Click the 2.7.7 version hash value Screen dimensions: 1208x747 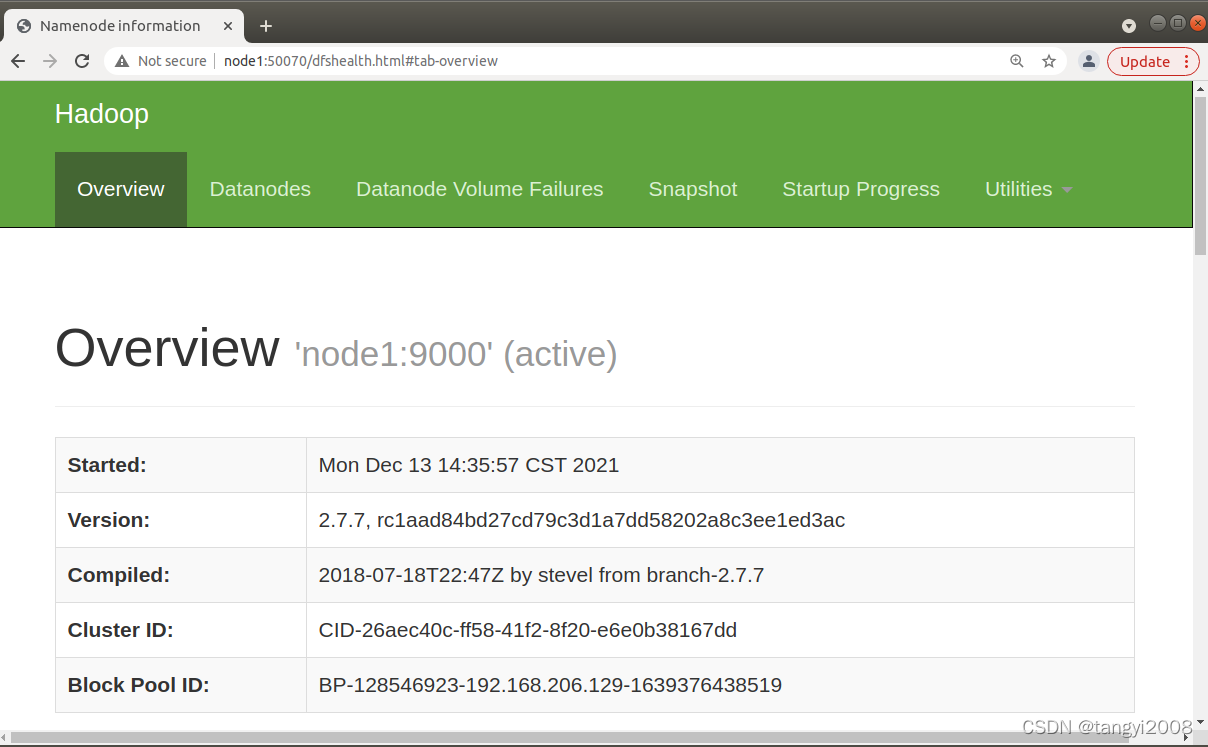point(582,520)
